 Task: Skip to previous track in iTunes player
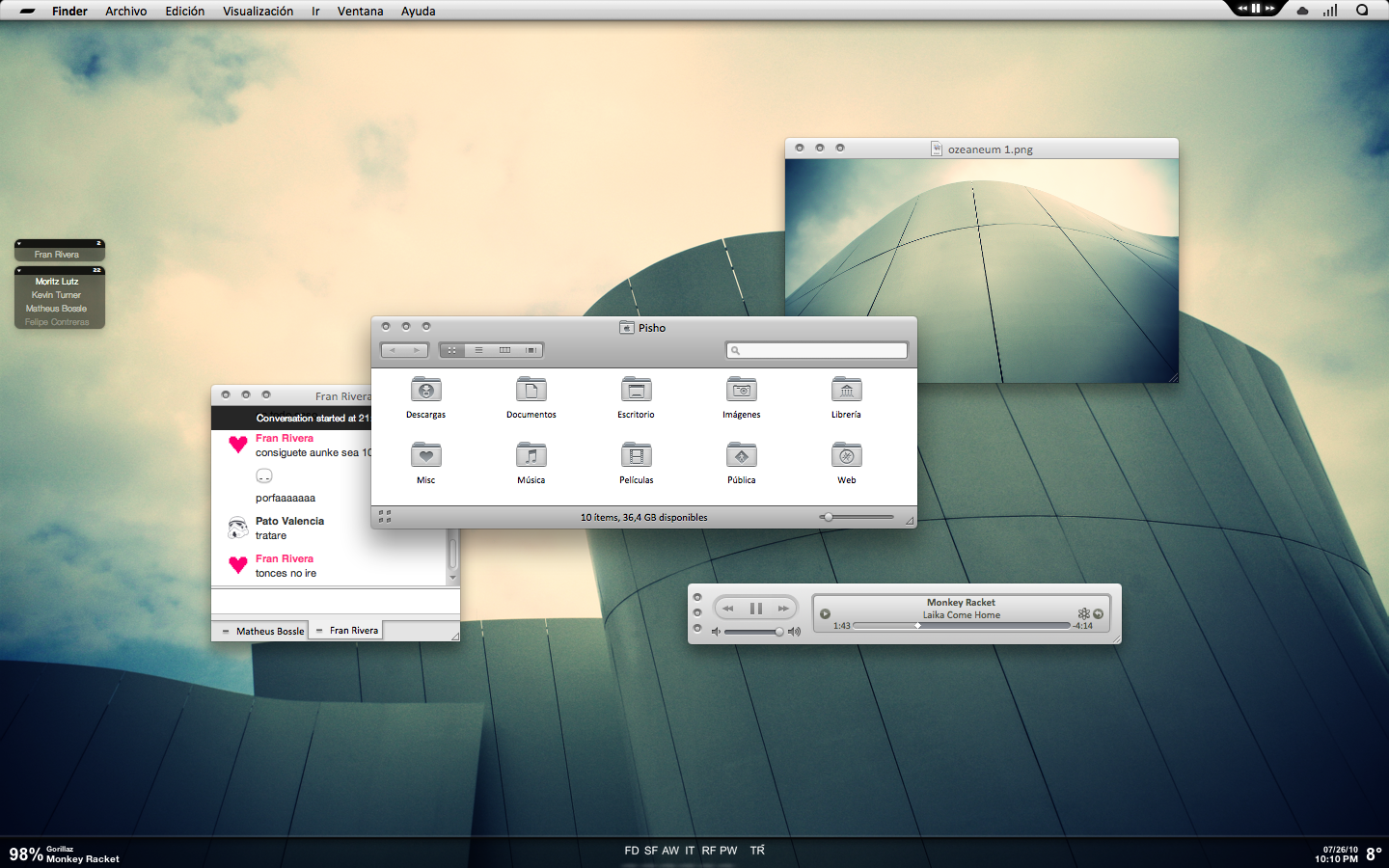point(728,609)
